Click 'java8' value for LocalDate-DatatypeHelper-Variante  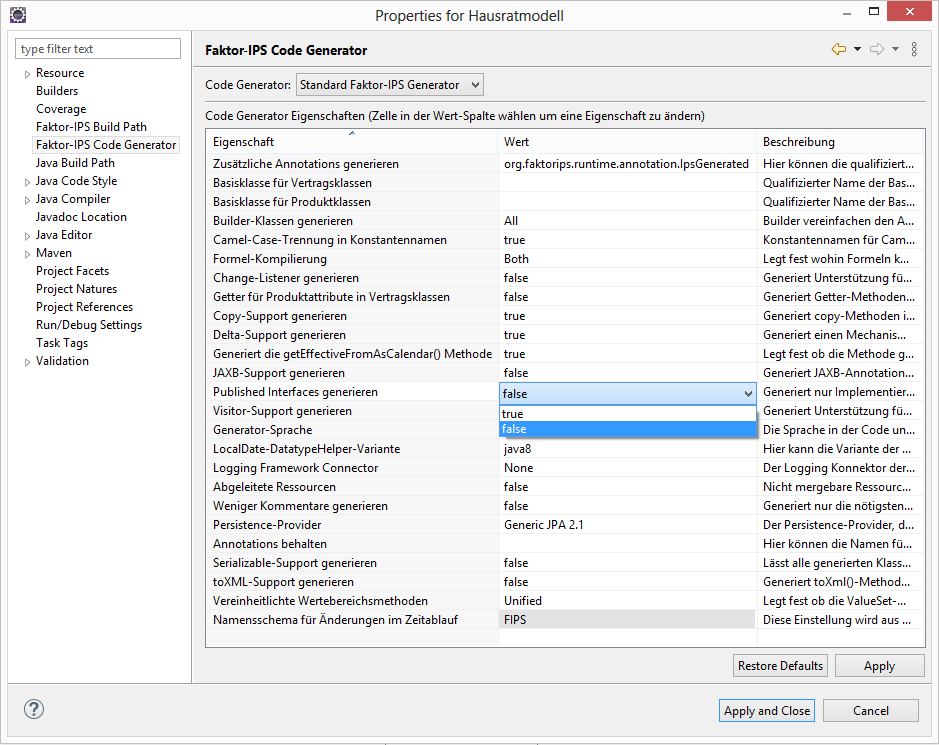[517, 449]
